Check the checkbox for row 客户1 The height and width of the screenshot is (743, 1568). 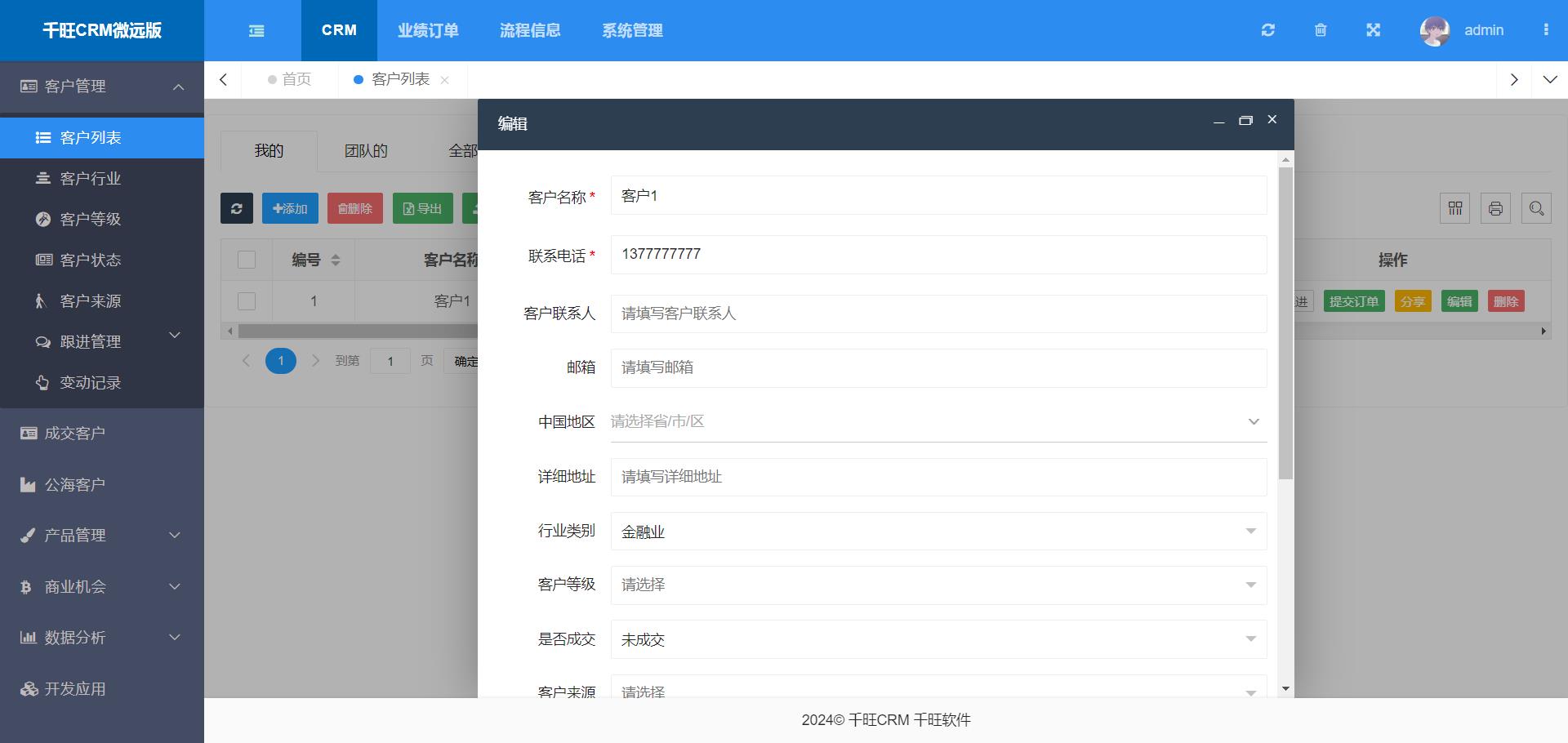point(247,301)
